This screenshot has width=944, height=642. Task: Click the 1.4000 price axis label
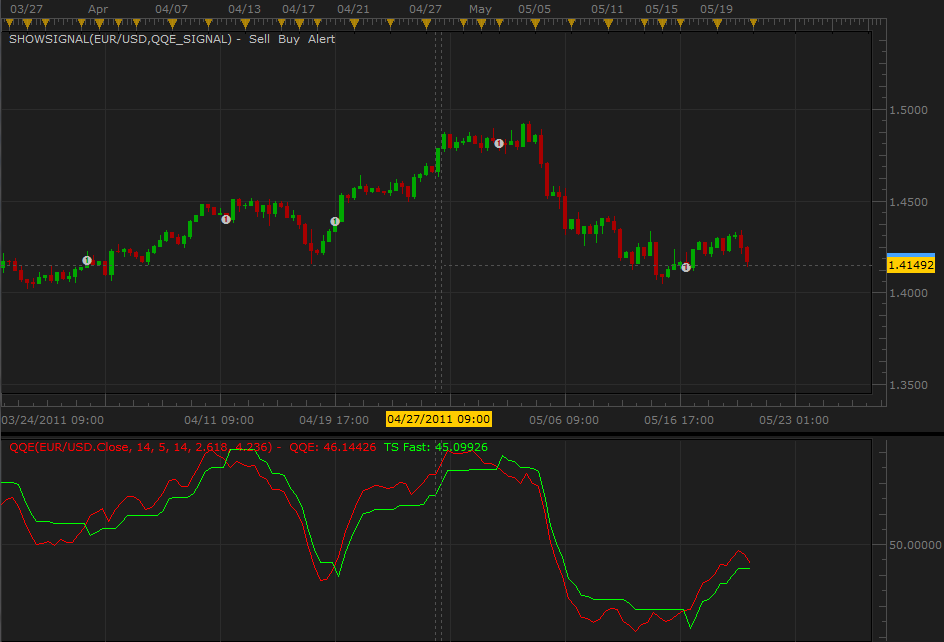(908, 293)
